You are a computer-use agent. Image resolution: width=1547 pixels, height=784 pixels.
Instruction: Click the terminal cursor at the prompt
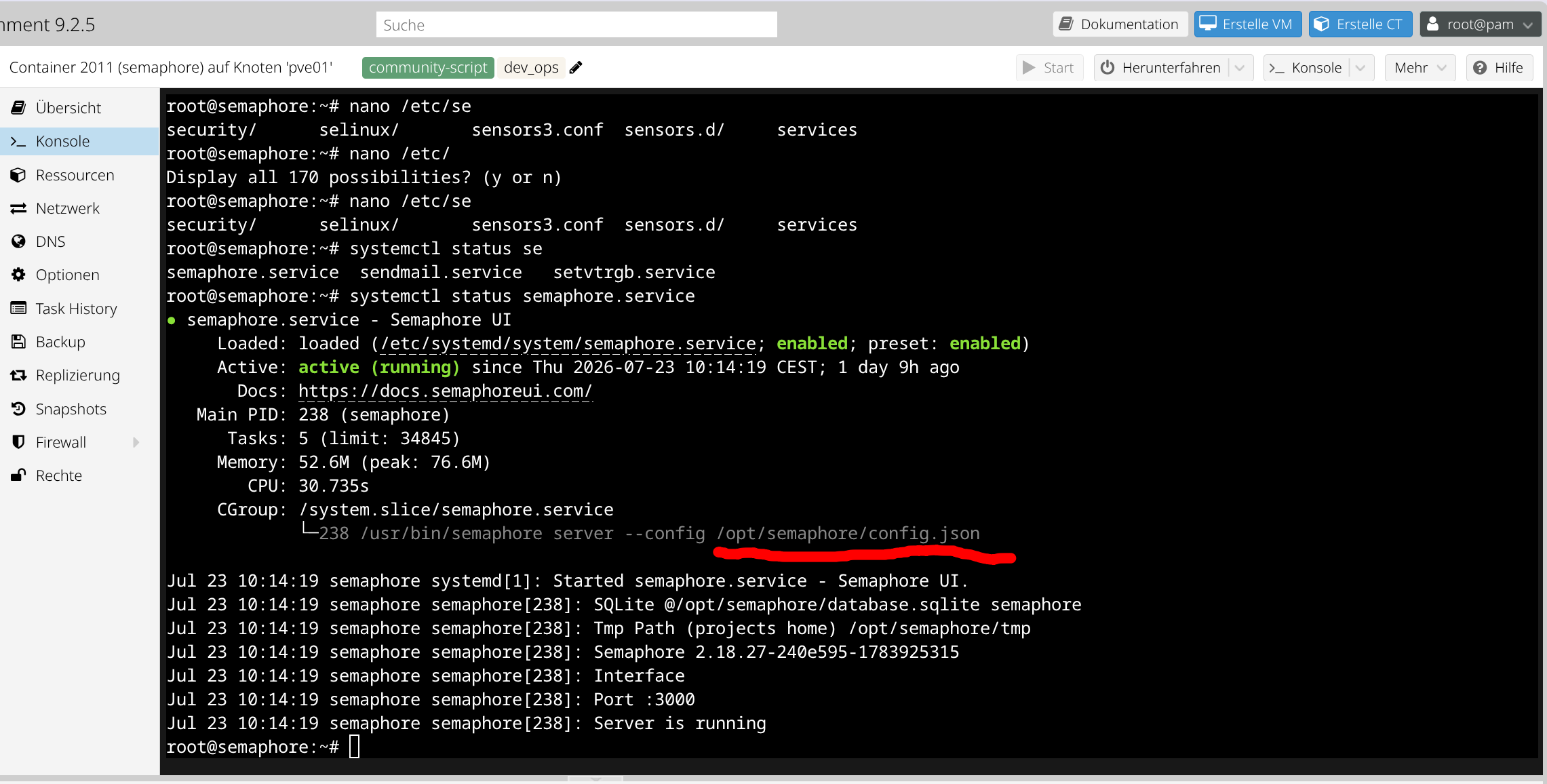[354, 747]
